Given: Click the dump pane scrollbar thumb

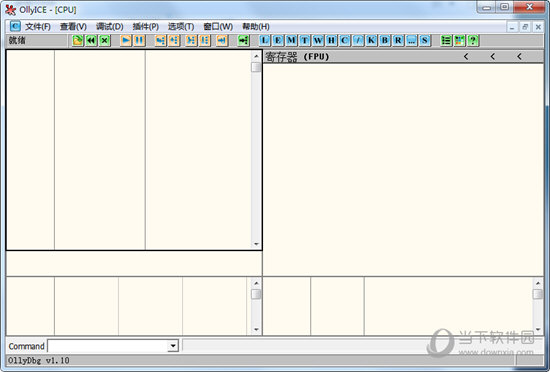Looking at the screenshot, I should click(x=256, y=294).
